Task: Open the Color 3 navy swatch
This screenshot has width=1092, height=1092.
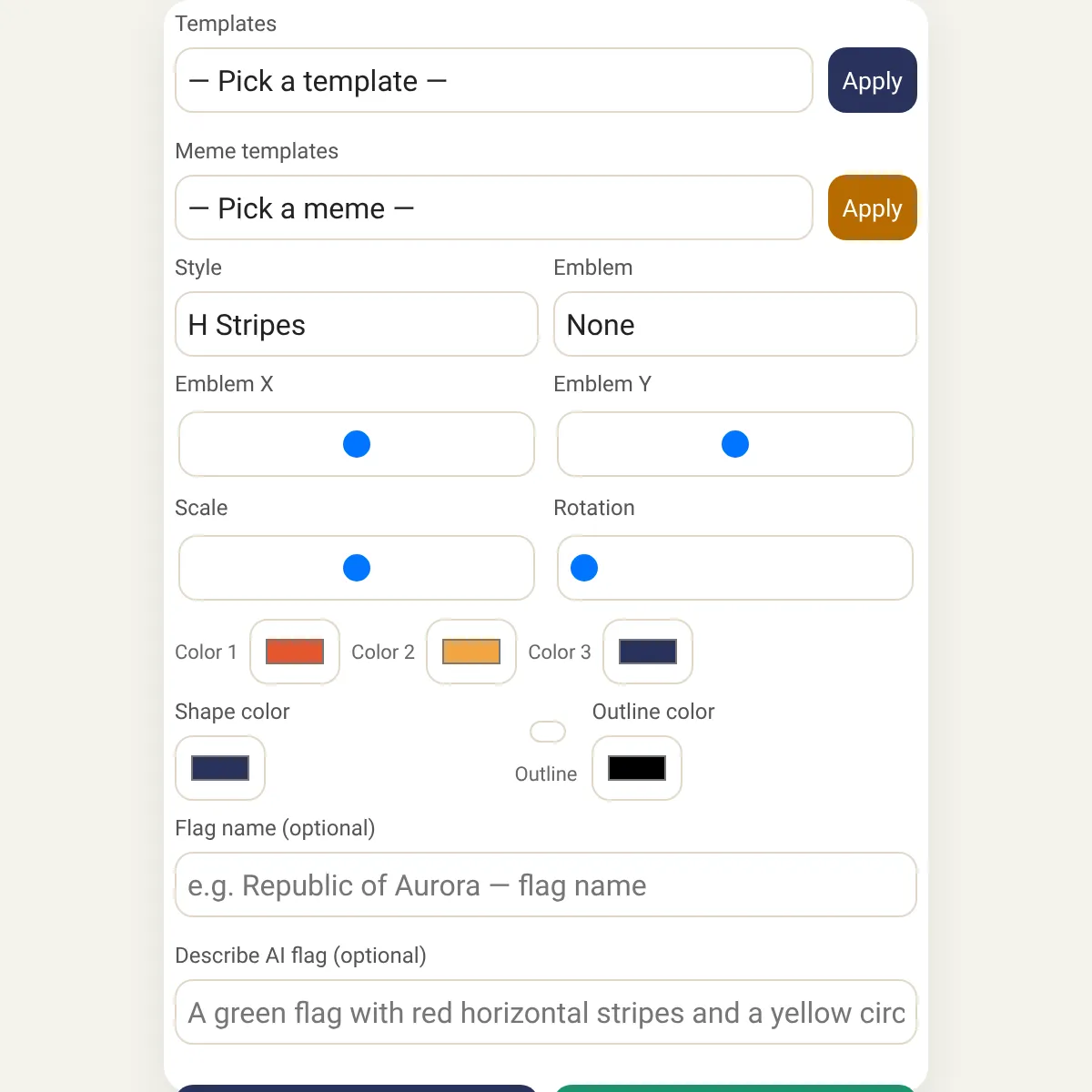Action: click(x=648, y=652)
